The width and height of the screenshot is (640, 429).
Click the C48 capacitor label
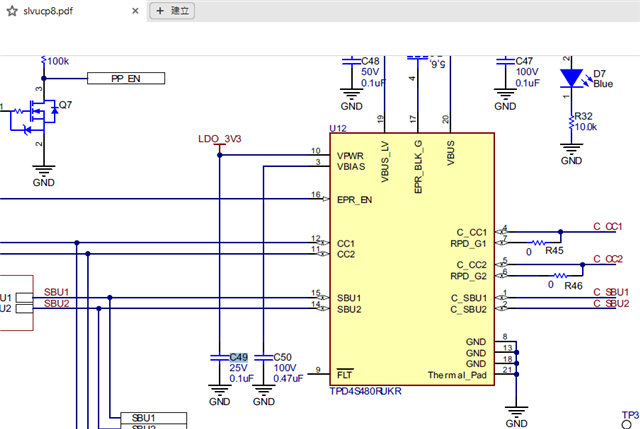[370, 61]
